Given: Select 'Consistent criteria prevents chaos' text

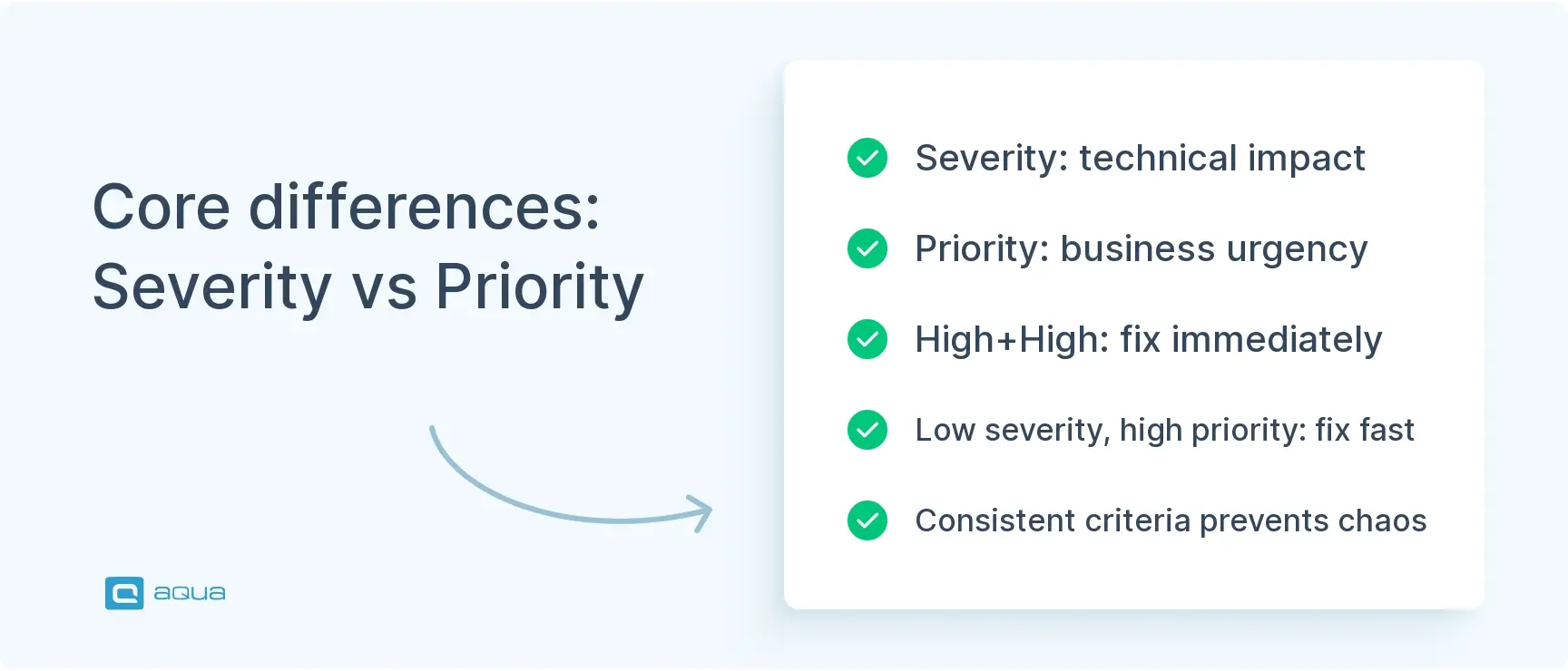Looking at the screenshot, I should [1171, 520].
